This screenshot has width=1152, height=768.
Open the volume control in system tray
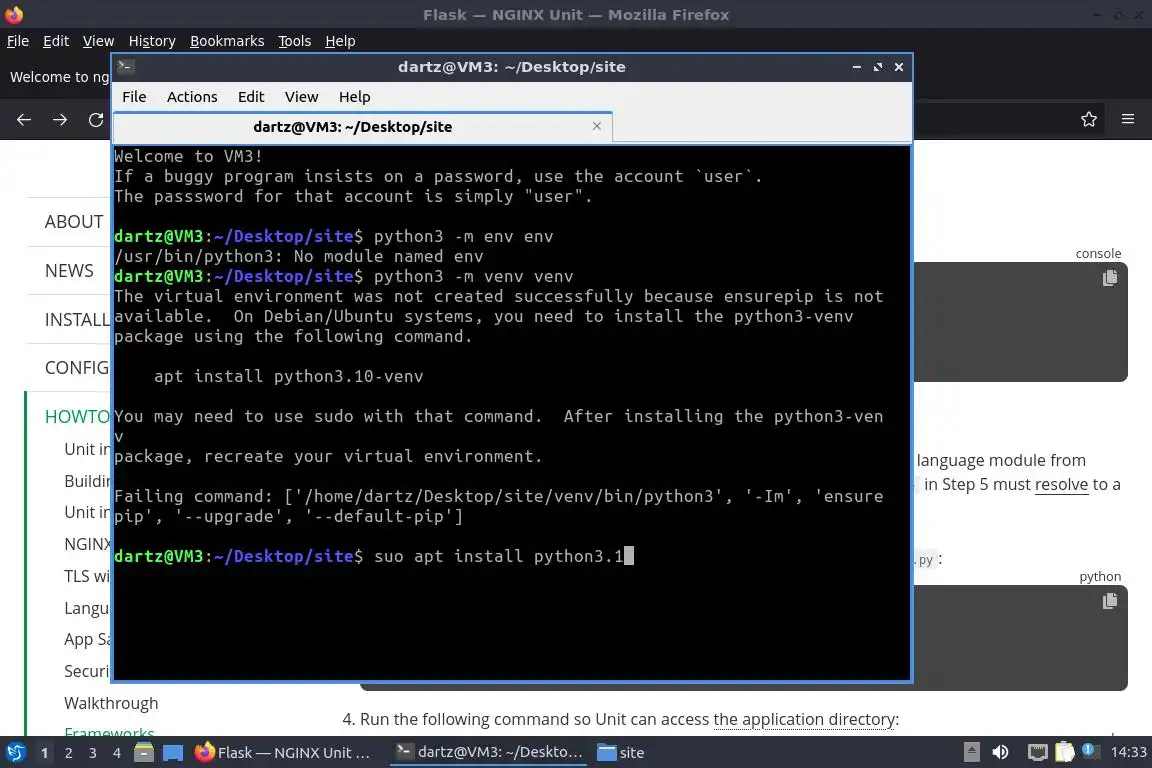point(1000,753)
